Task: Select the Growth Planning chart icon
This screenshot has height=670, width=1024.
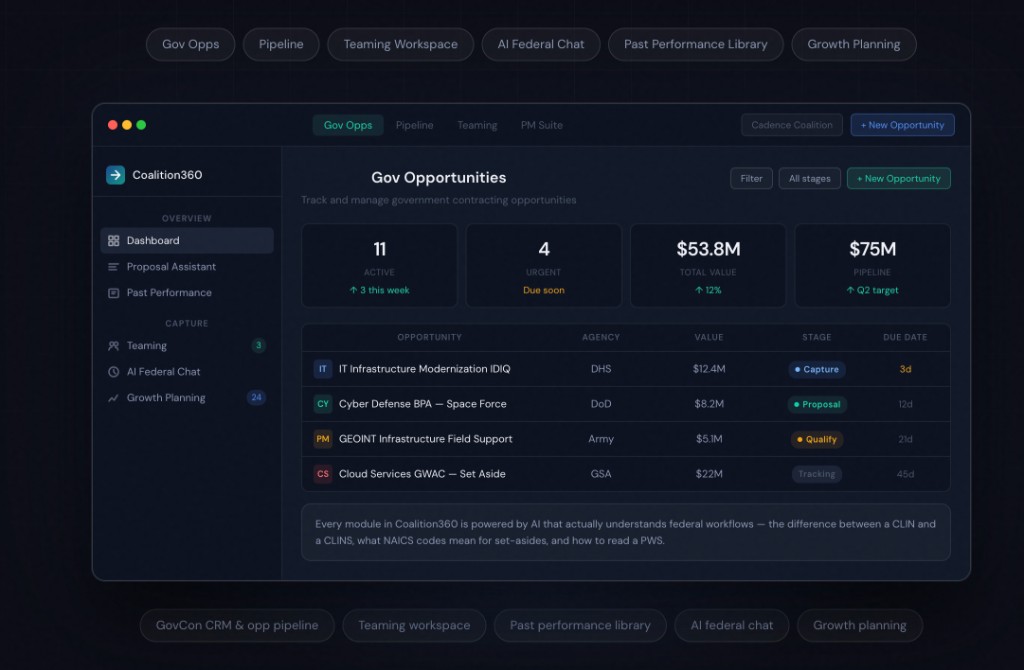Action: [113, 398]
